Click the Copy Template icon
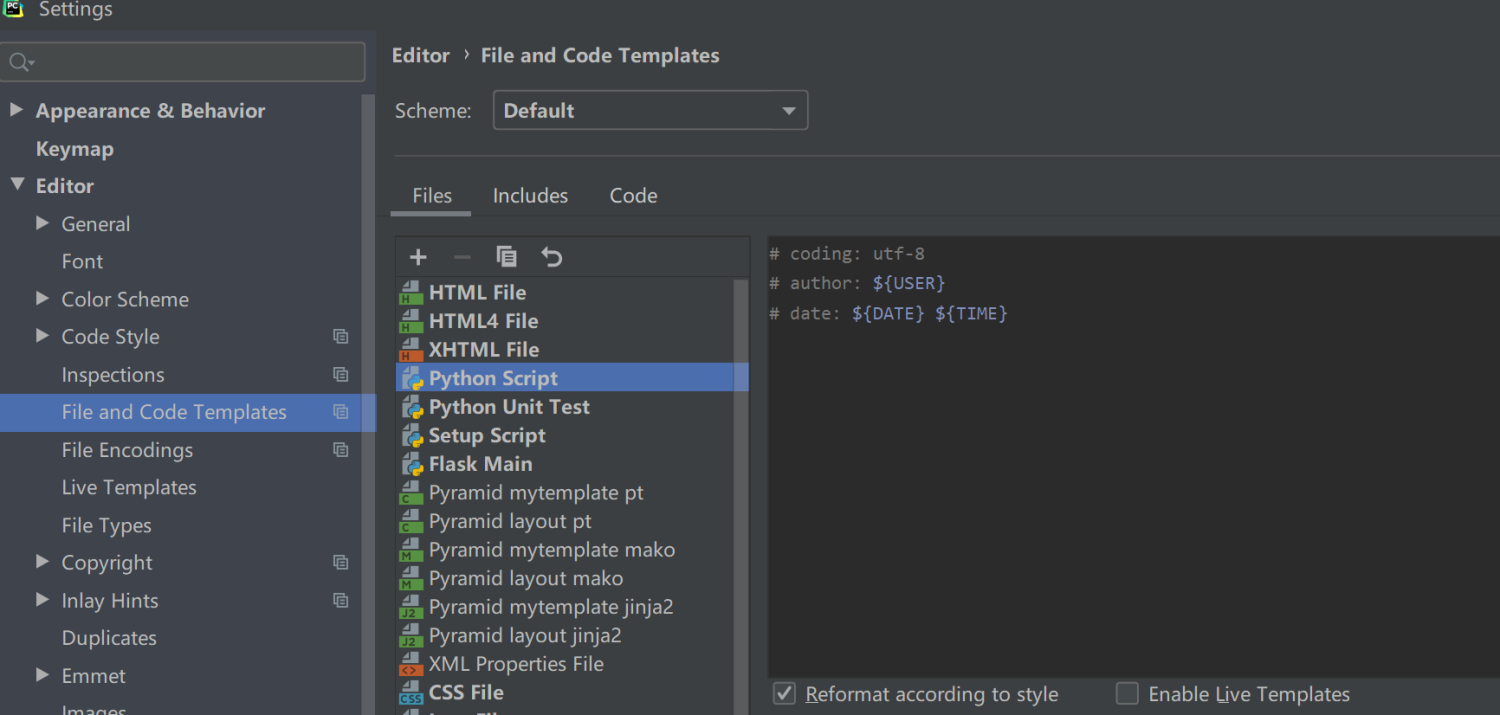Image resolution: width=1500 pixels, height=715 pixels. [507, 257]
